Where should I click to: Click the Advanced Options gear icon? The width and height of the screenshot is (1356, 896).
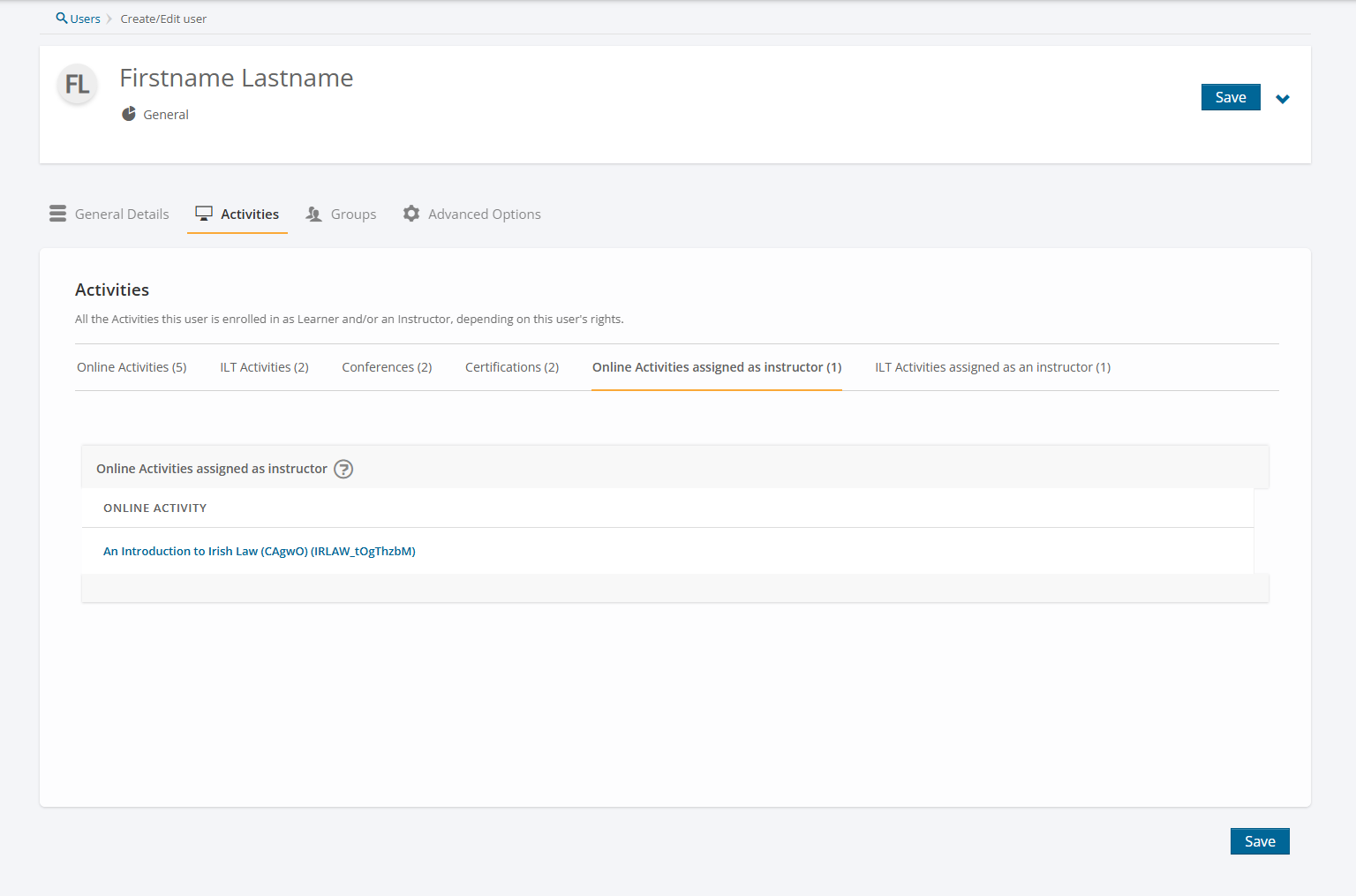click(411, 214)
